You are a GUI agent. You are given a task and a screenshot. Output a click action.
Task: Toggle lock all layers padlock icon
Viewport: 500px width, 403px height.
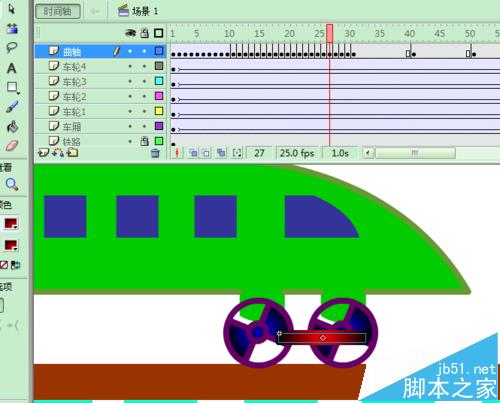tap(144, 33)
